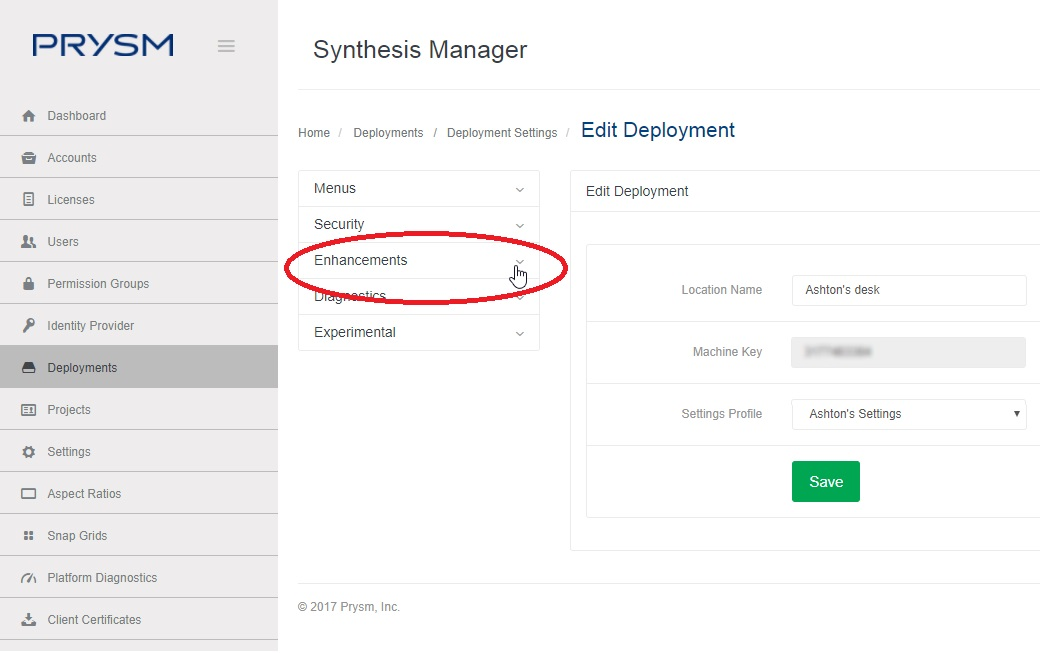Click the Deployment Settings breadcrumb link
The image size is (1040, 653).
[502, 133]
